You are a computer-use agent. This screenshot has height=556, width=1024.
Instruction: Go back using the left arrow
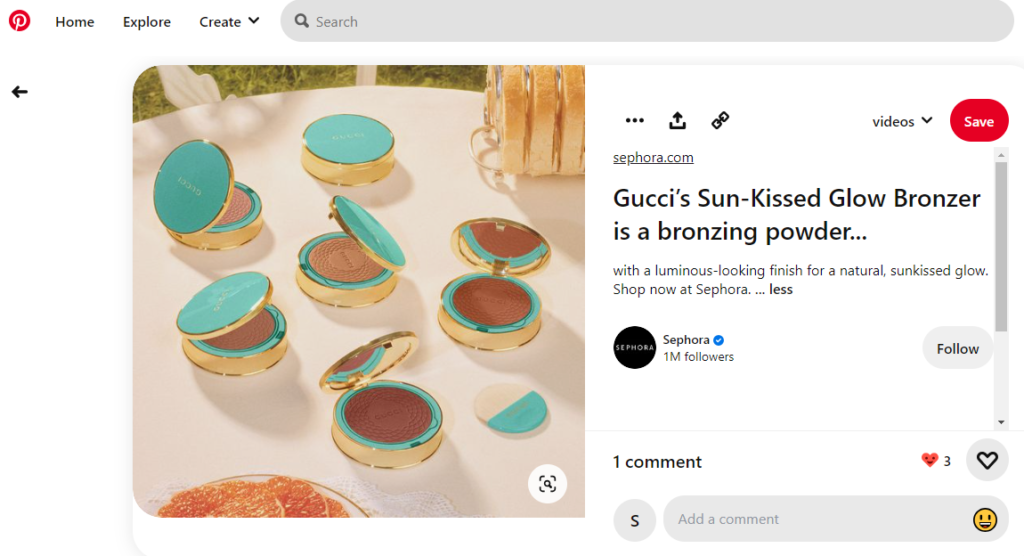pos(19,92)
